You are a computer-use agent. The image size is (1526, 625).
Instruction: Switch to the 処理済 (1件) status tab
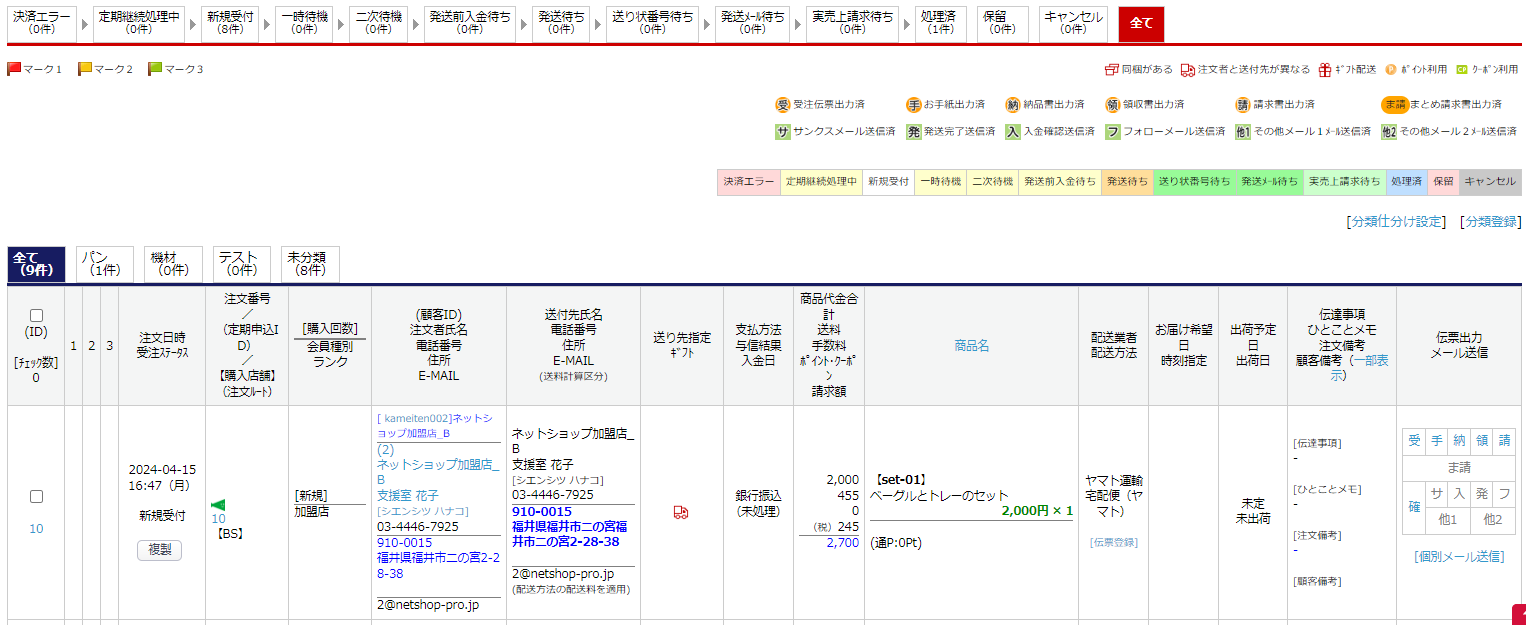pyautogui.click(x=940, y=23)
